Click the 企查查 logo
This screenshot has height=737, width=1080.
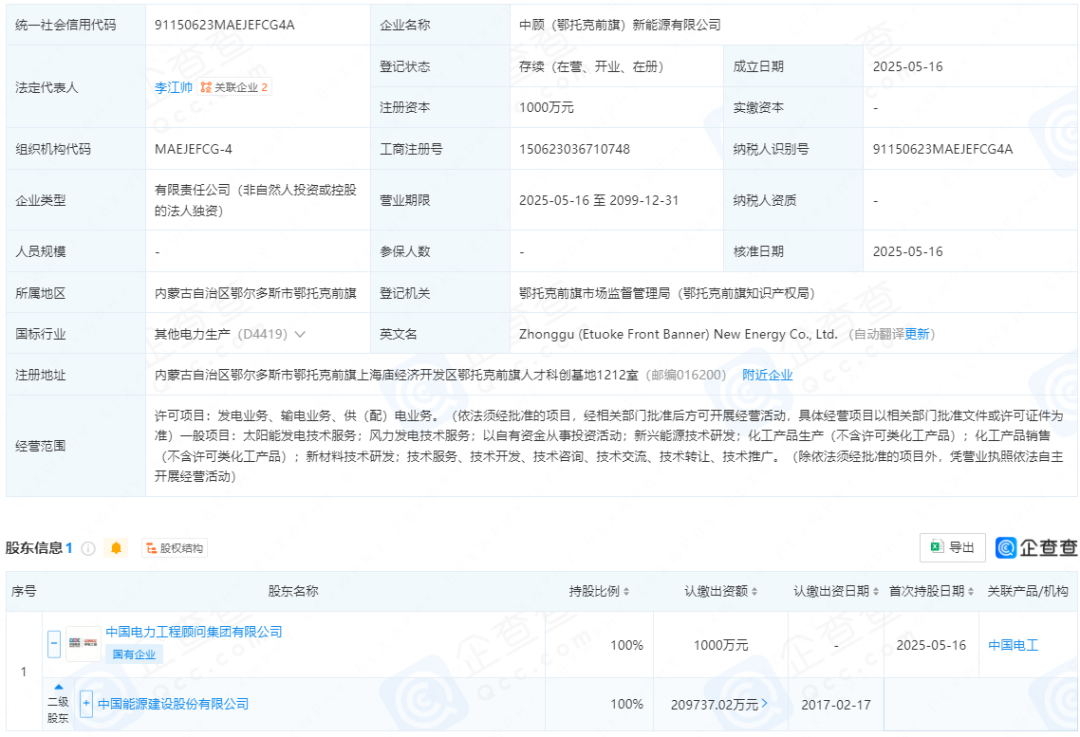tap(1036, 547)
